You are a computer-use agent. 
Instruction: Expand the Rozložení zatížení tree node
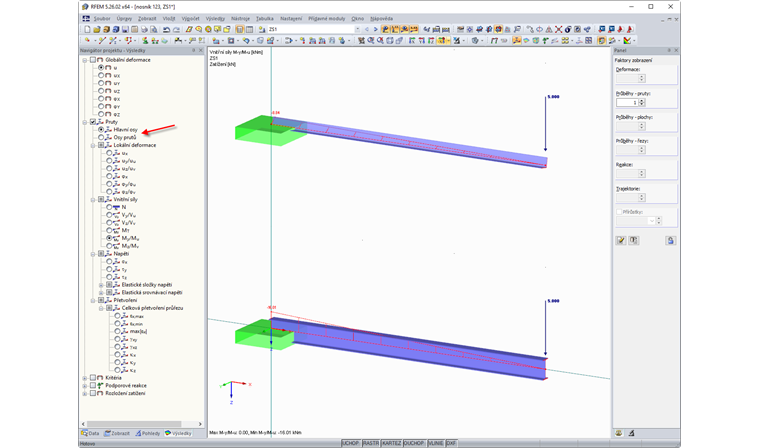(x=85, y=394)
